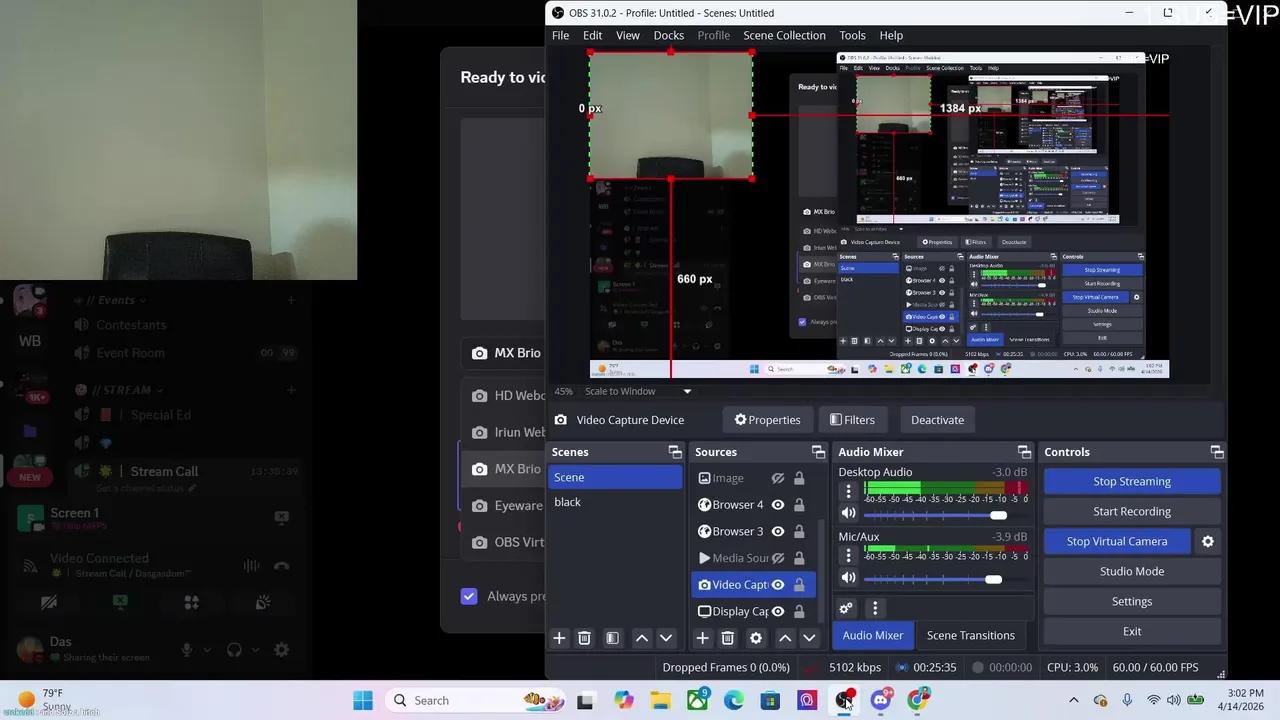
Task: Open the Docks menu
Action: [x=668, y=35]
